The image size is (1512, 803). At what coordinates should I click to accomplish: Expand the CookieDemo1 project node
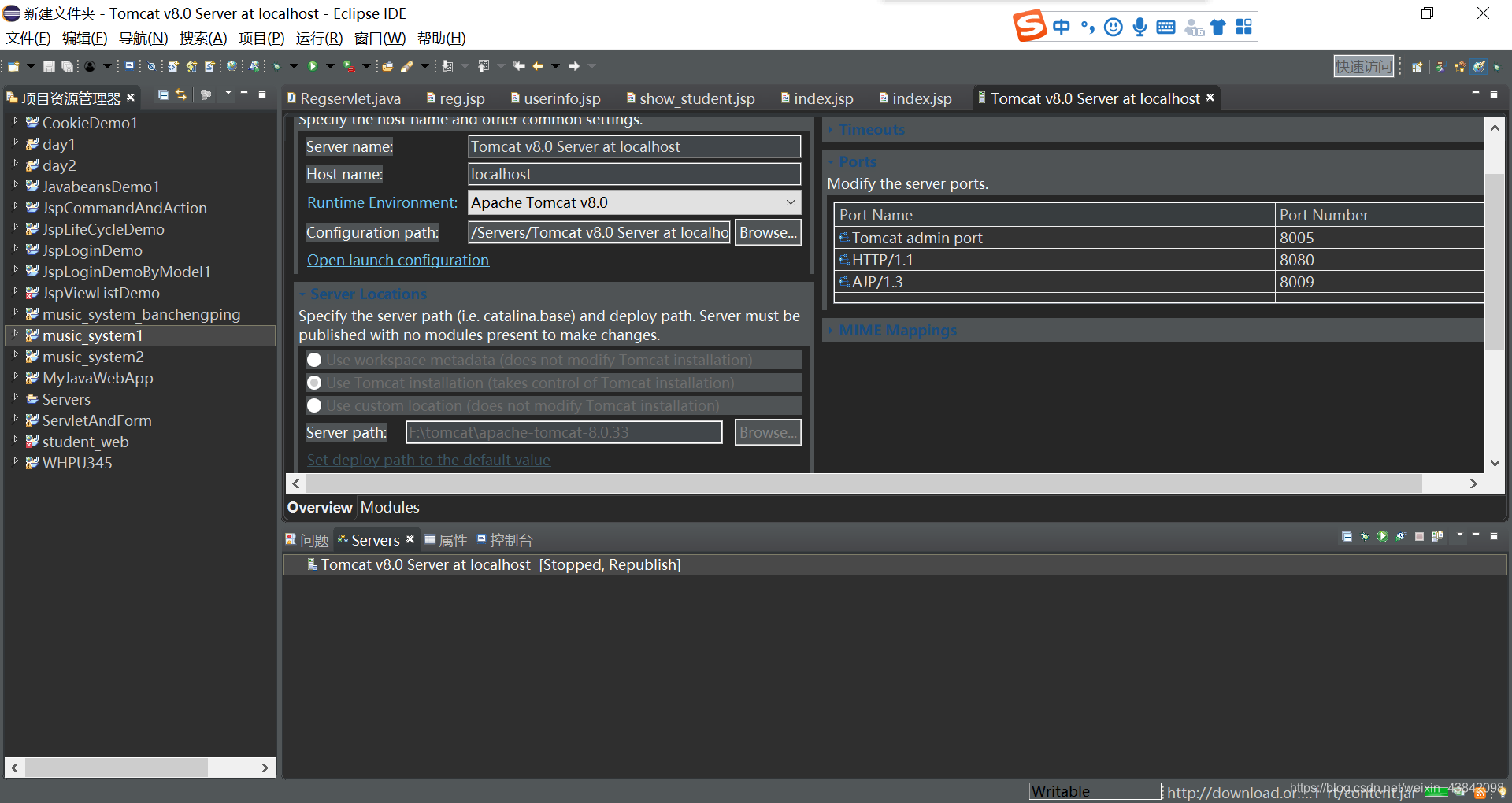coord(15,121)
